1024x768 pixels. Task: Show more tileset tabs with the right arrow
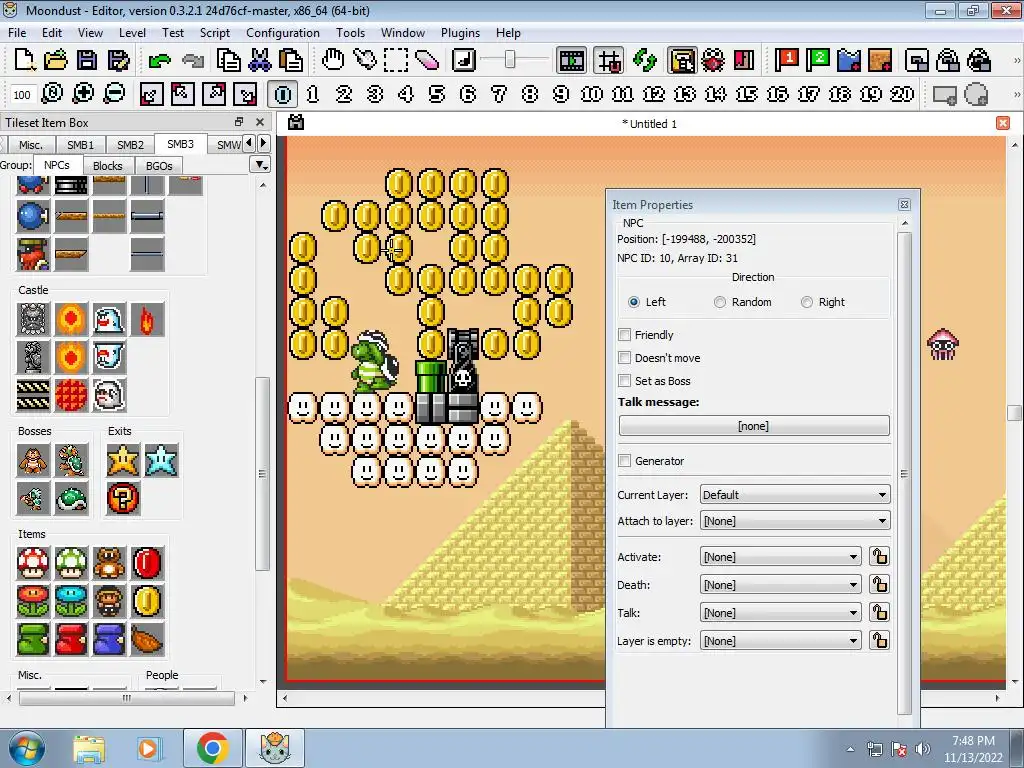tap(263, 143)
